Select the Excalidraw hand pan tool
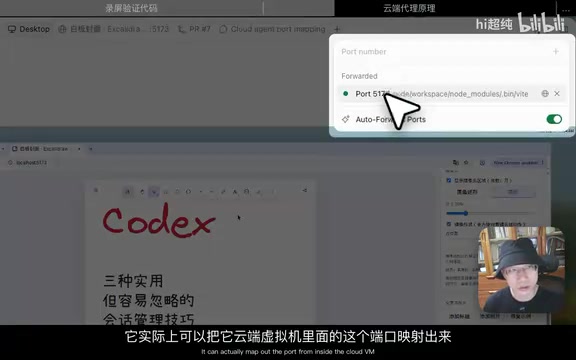The width and height of the screenshot is (576, 360). tap(142, 191)
